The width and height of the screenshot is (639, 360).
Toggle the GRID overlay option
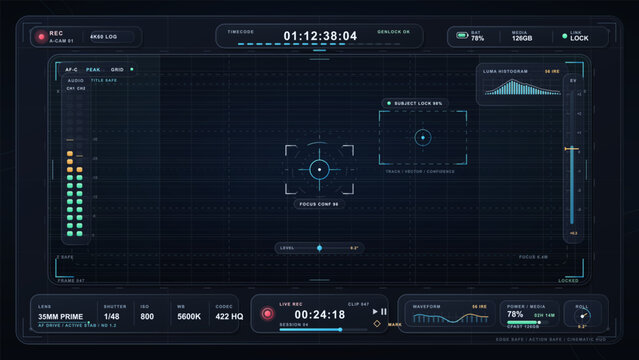[117, 70]
